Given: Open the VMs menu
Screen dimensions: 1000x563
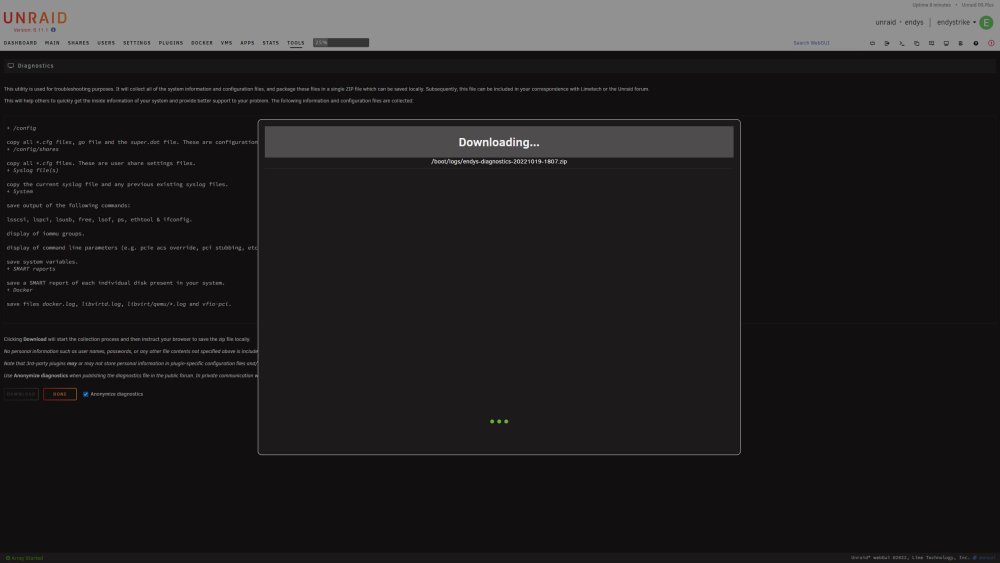Looking at the screenshot, I should [x=226, y=43].
